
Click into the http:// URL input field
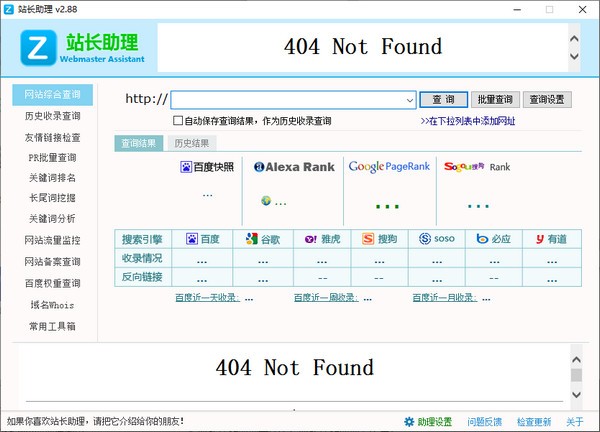[x=288, y=100]
